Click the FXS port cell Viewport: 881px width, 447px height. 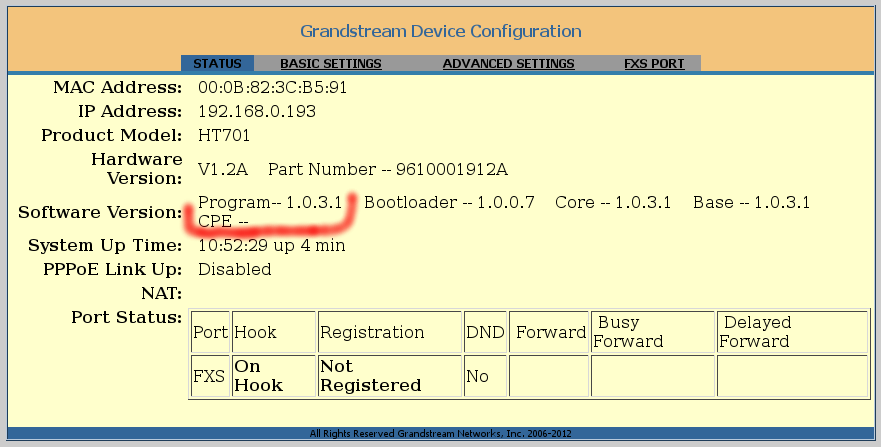click(x=210, y=376)
